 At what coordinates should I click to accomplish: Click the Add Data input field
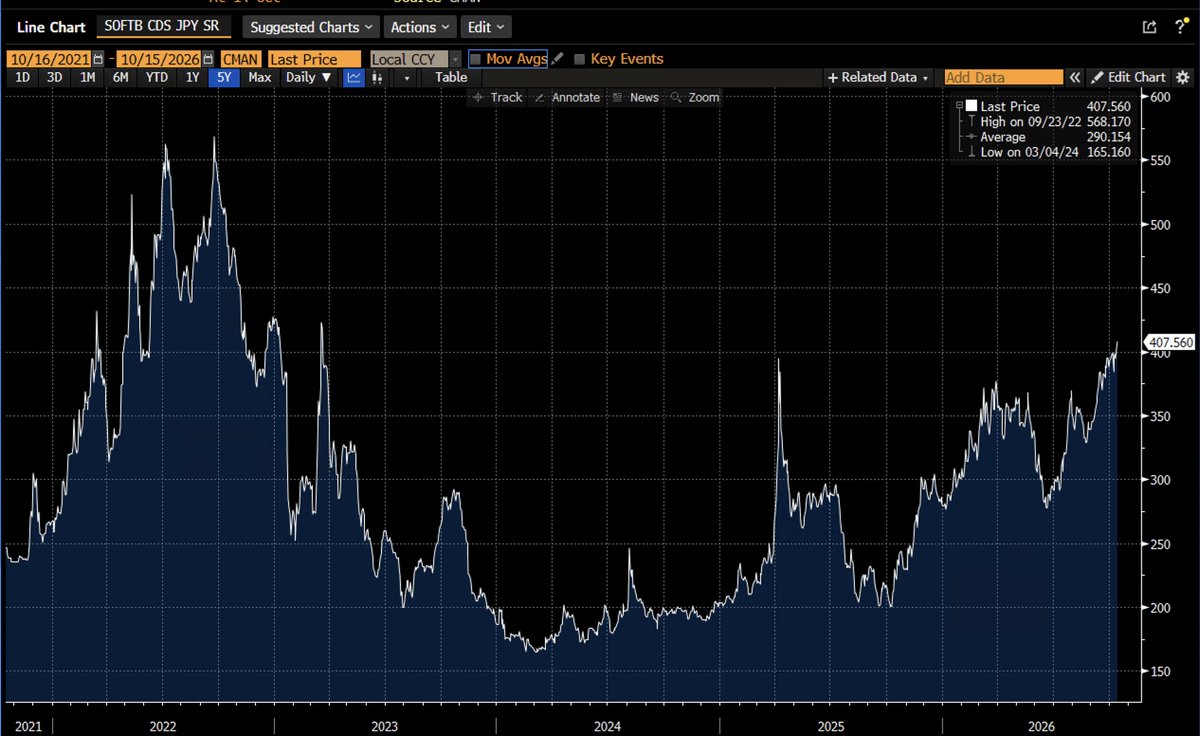click(x=1003, y=77)
